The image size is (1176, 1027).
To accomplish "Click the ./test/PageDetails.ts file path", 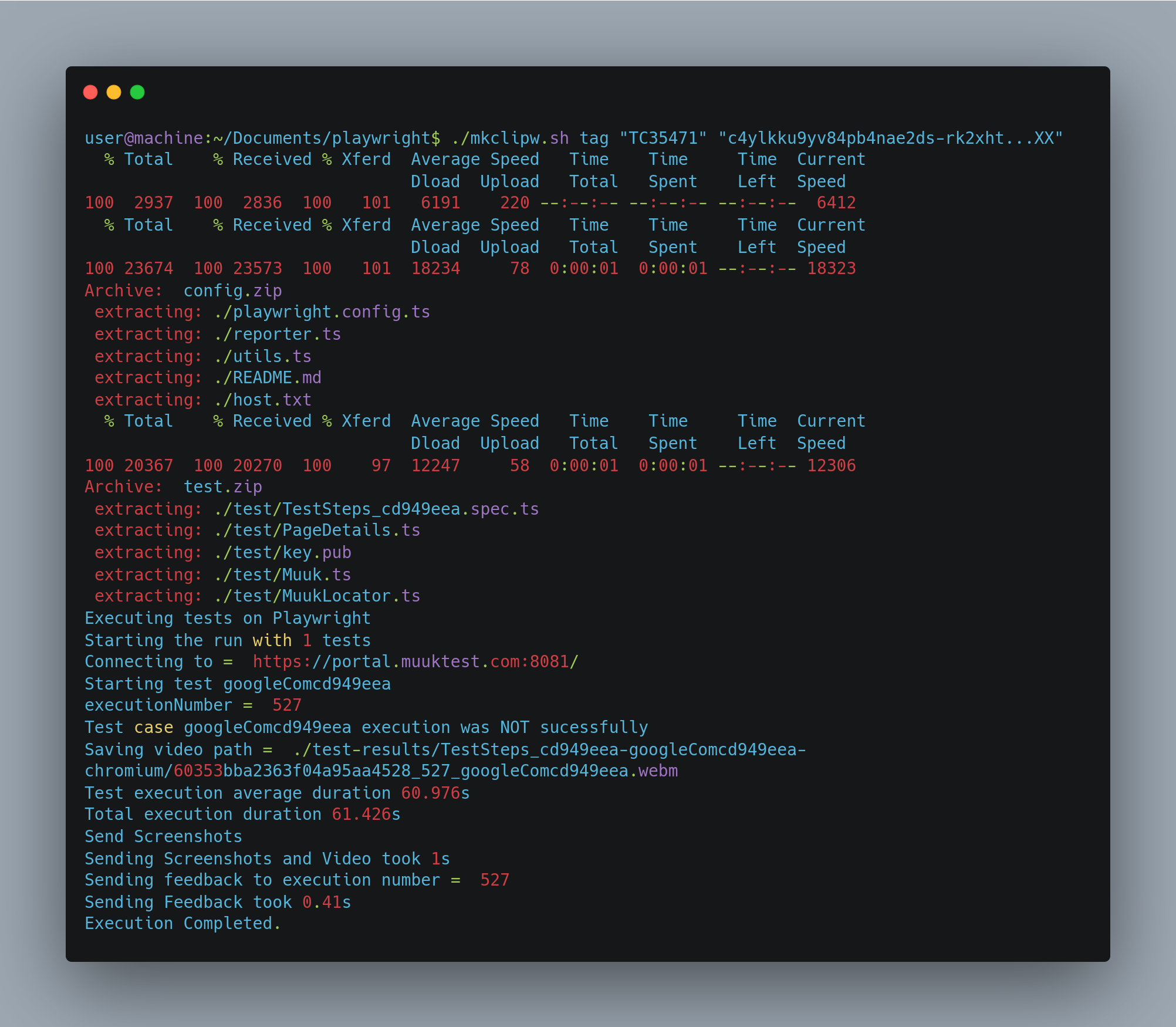I will click(317, 530).
